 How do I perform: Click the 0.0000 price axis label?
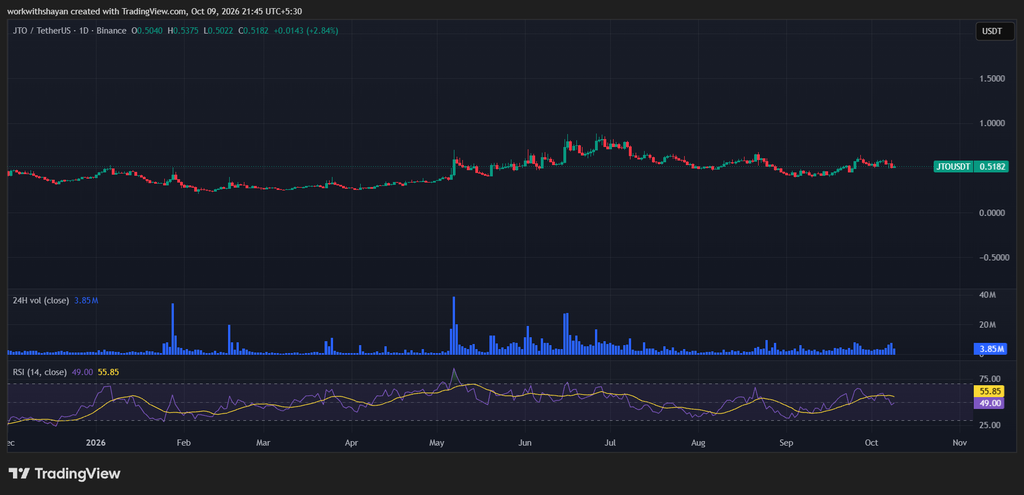(991, 213)
